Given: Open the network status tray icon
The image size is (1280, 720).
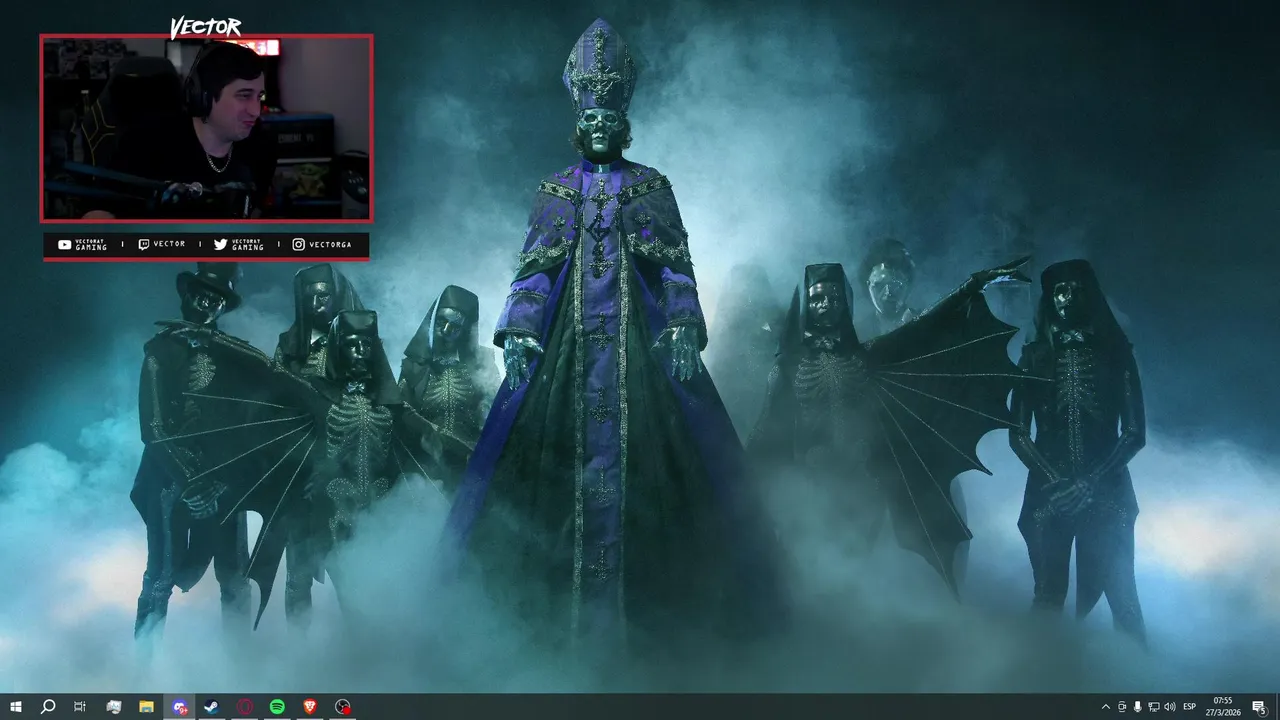Looking at the screenshot, I should tap(1154, 707).
